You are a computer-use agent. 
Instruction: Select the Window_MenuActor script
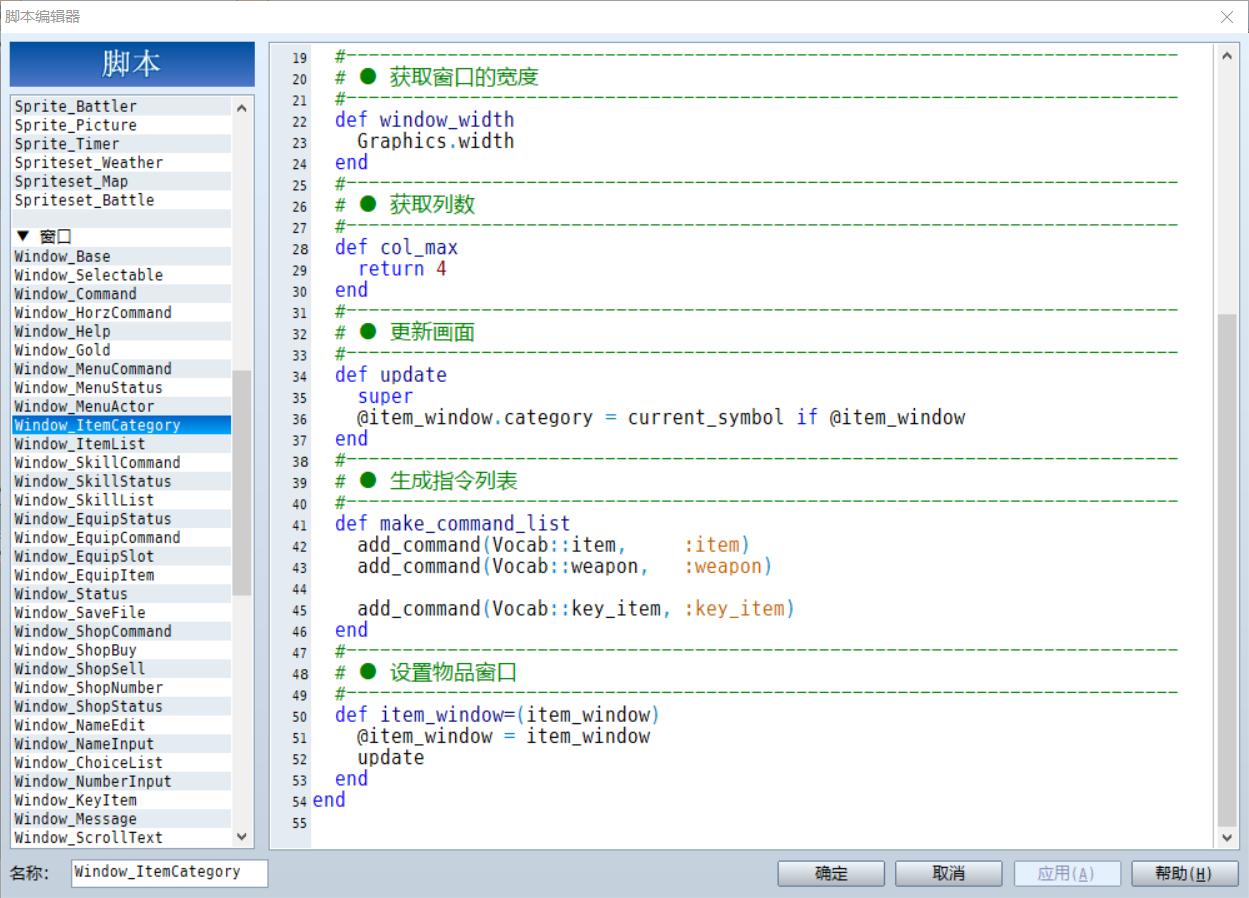[x=122, y=406]
